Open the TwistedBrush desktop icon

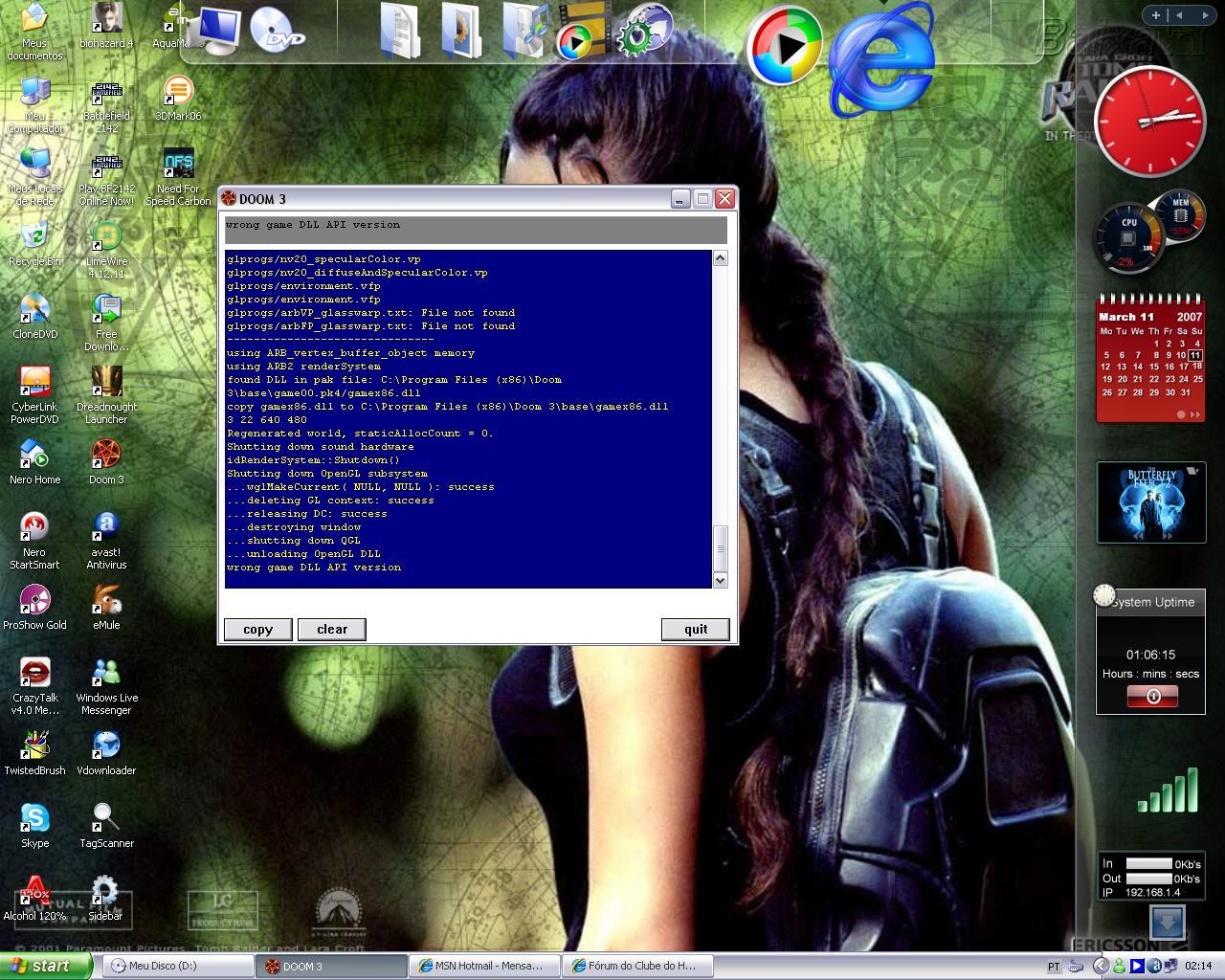pos(34,753)
